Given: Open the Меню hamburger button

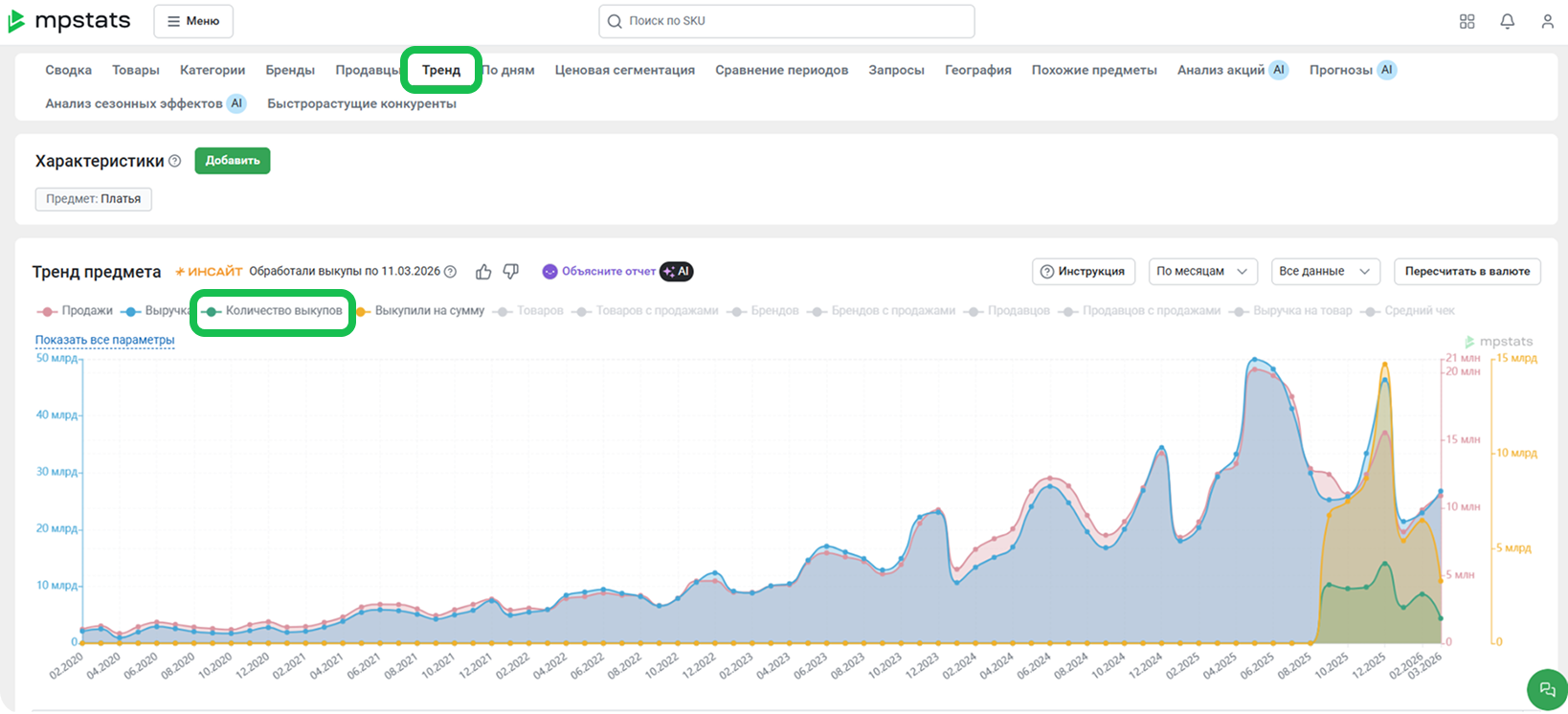Looking at the screenshot, I should (x=193, y=21).
